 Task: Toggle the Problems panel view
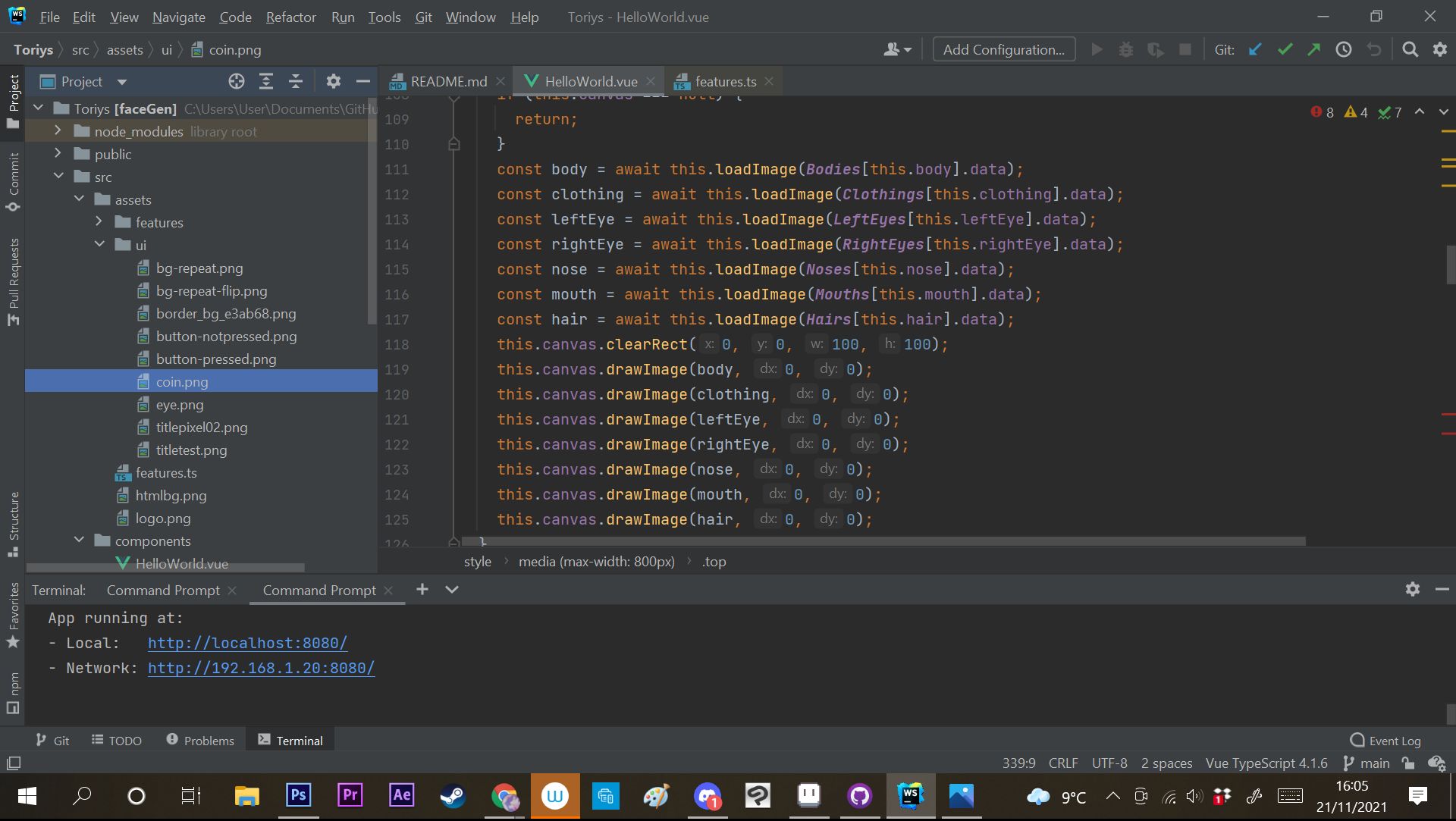coord(199,740)
